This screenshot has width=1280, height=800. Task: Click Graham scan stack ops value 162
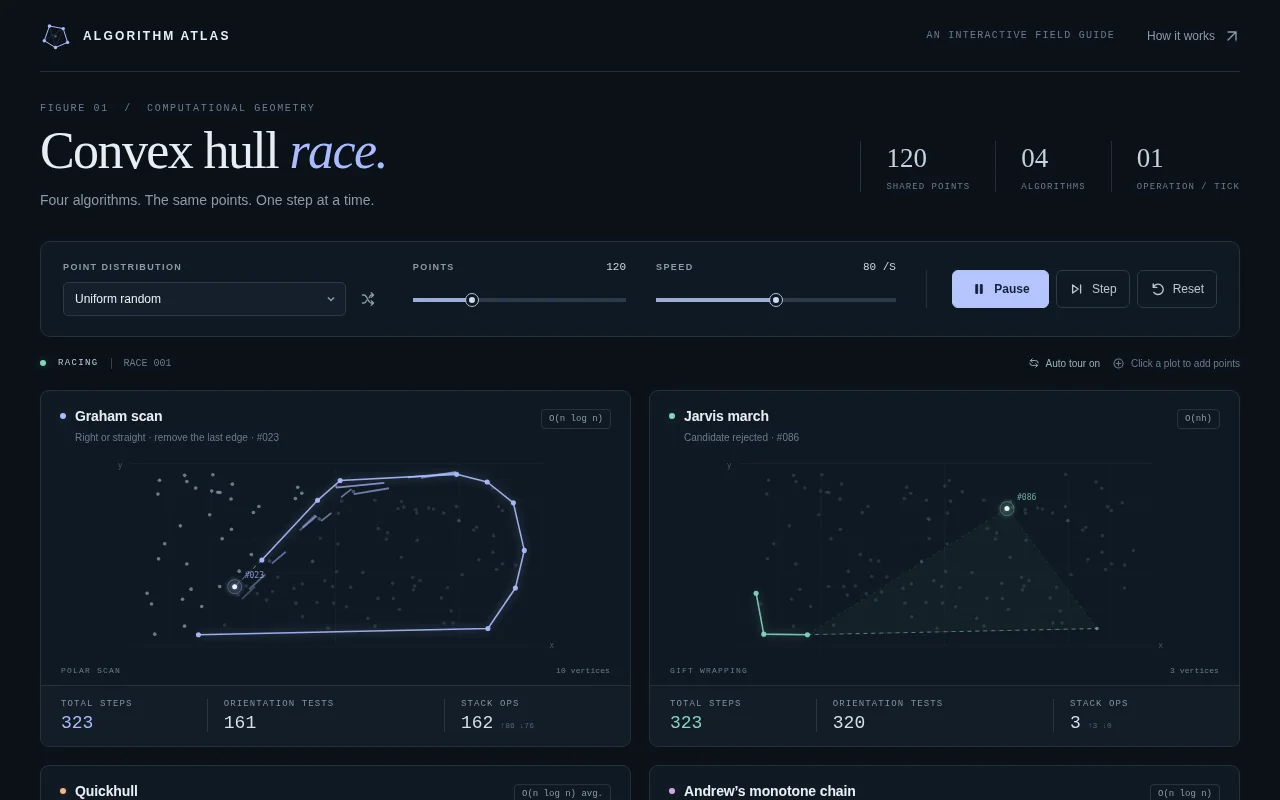click(477, 722)
